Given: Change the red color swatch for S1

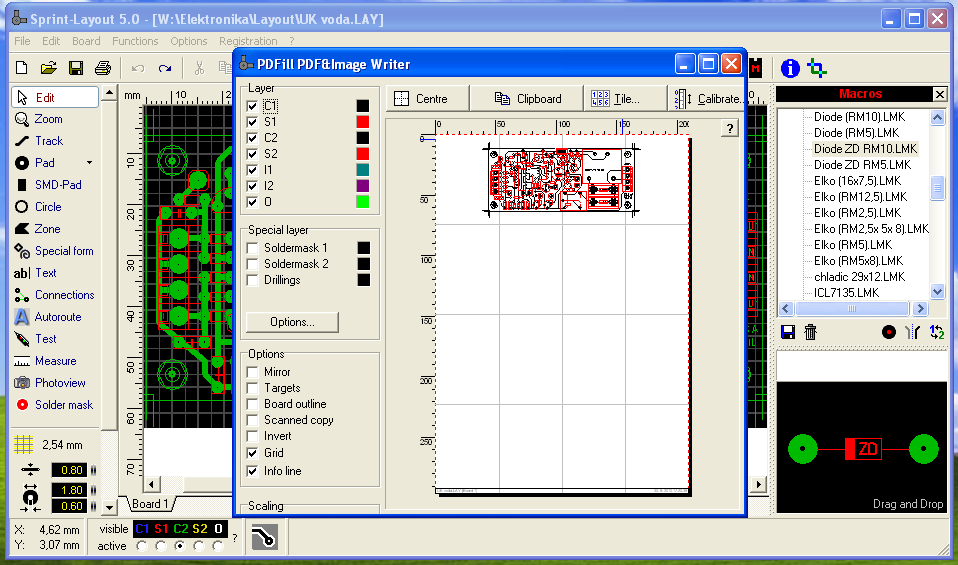Looking at the screenshot, I should pyautogui.click(x=362, y=122).
